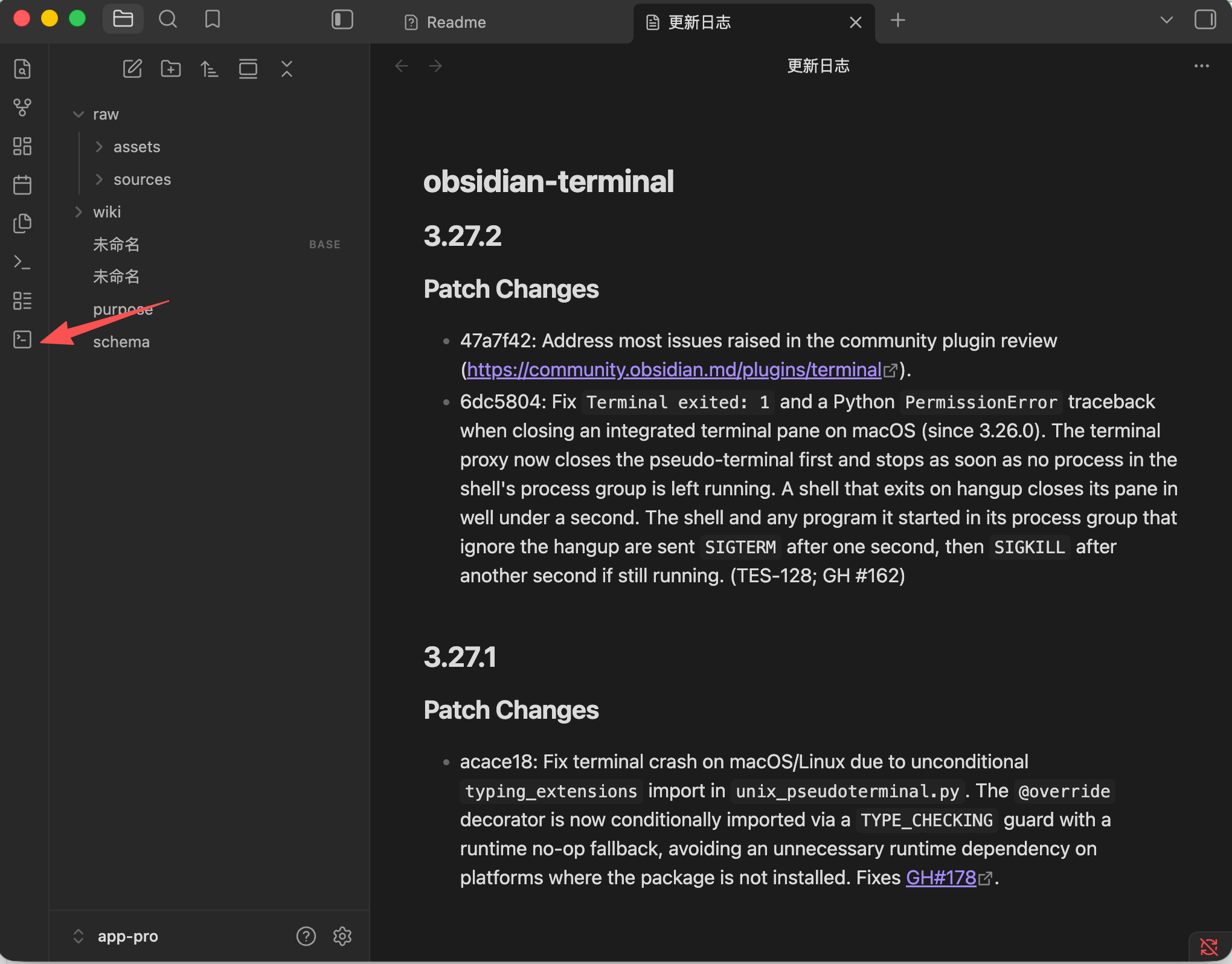Toggle the right sidebar panel icon
The image size is (1232, 964).
[x=1205, y=19]
